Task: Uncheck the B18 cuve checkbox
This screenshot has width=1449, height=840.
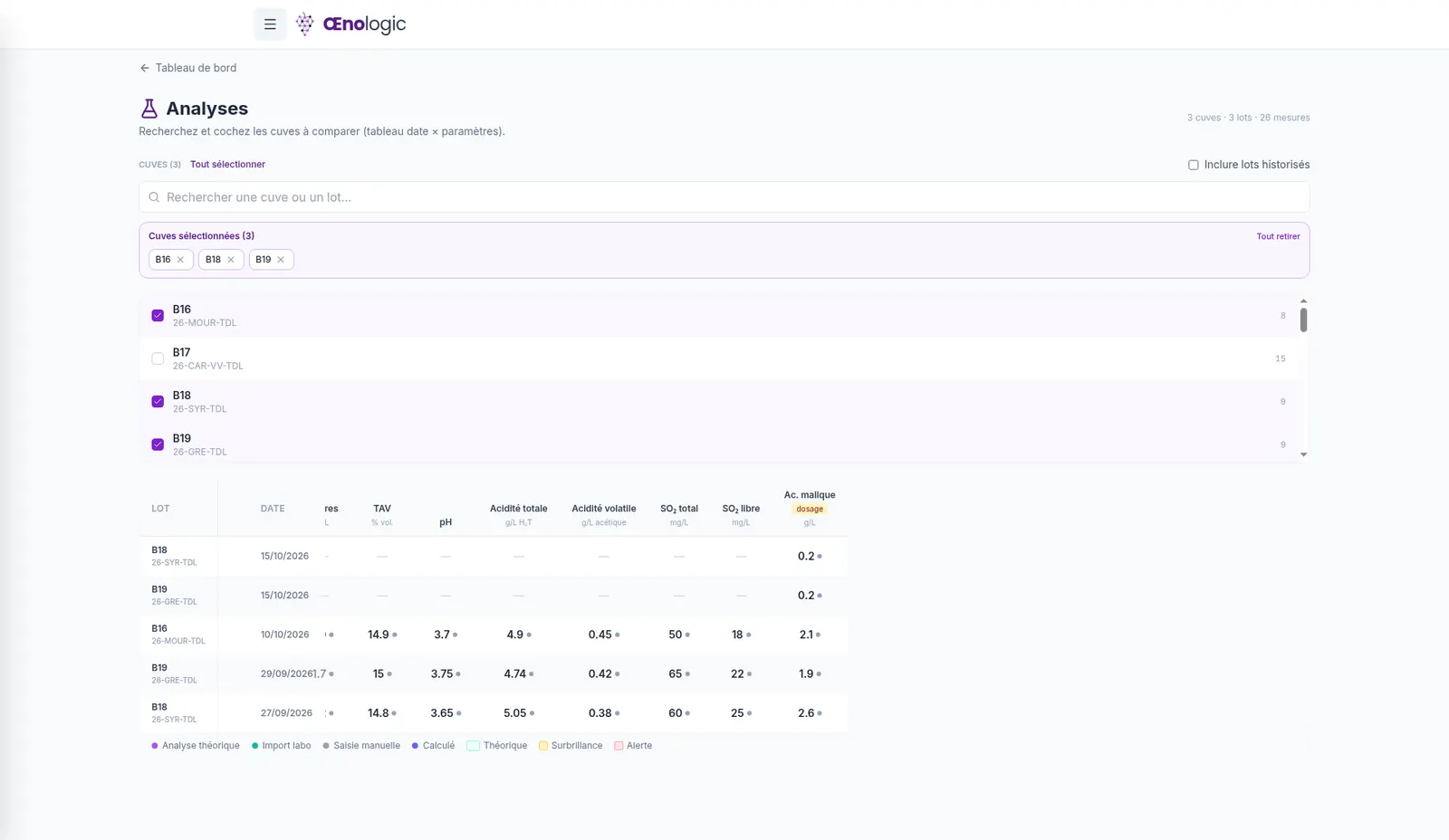Action: tap(158, 401)
